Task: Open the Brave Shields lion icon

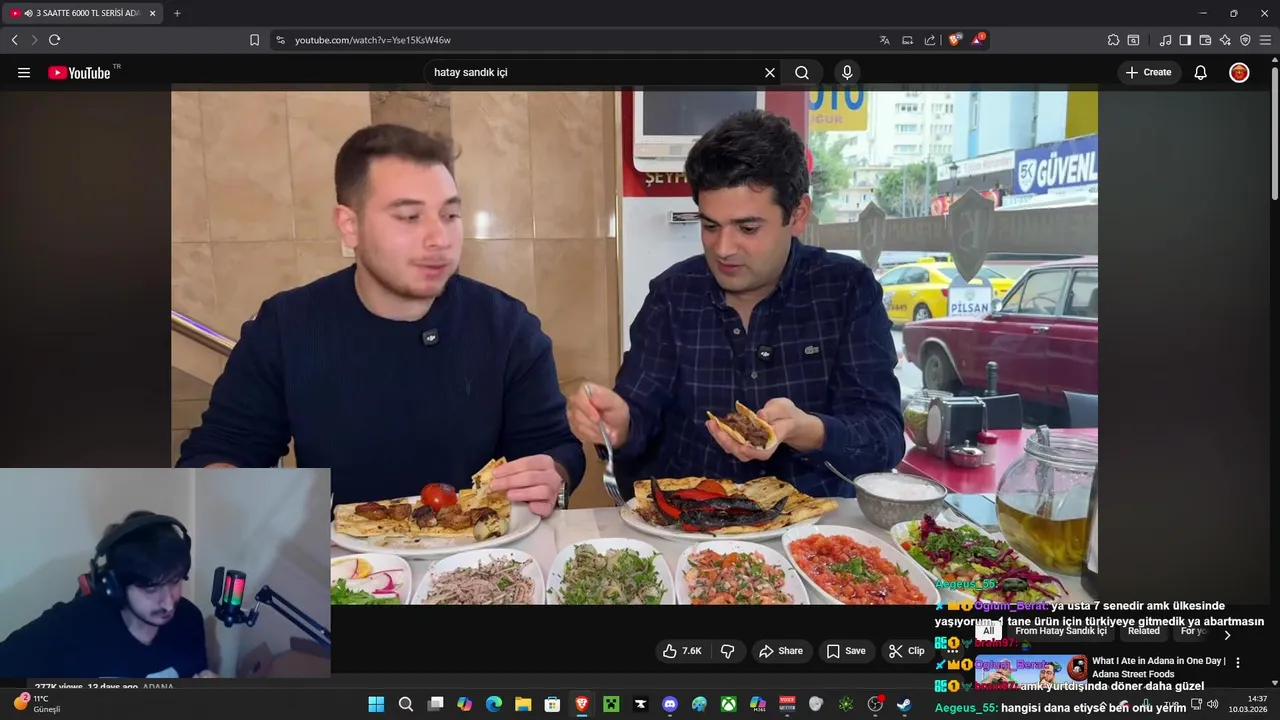Action: [x=954, y=40]
